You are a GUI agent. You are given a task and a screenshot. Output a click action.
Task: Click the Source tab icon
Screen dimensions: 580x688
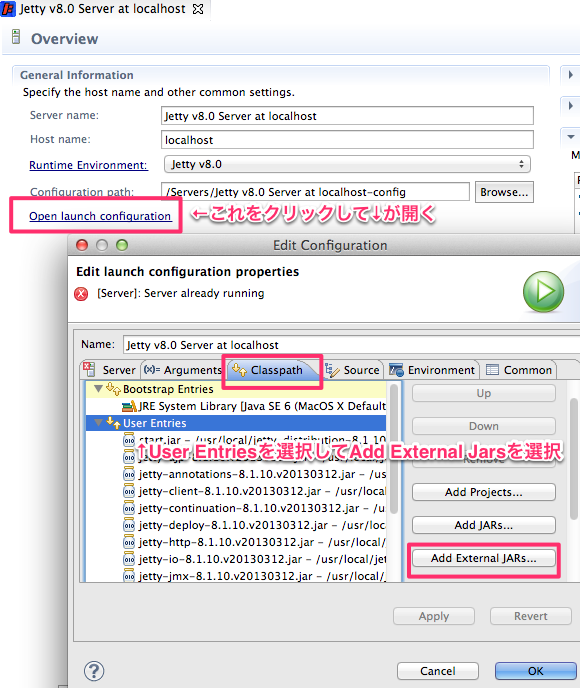click(332, 370)
